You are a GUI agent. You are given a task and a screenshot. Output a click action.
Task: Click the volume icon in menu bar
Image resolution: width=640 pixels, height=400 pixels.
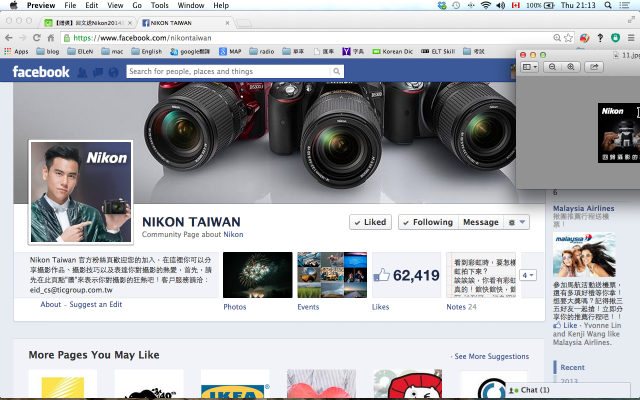click(500, 5)
